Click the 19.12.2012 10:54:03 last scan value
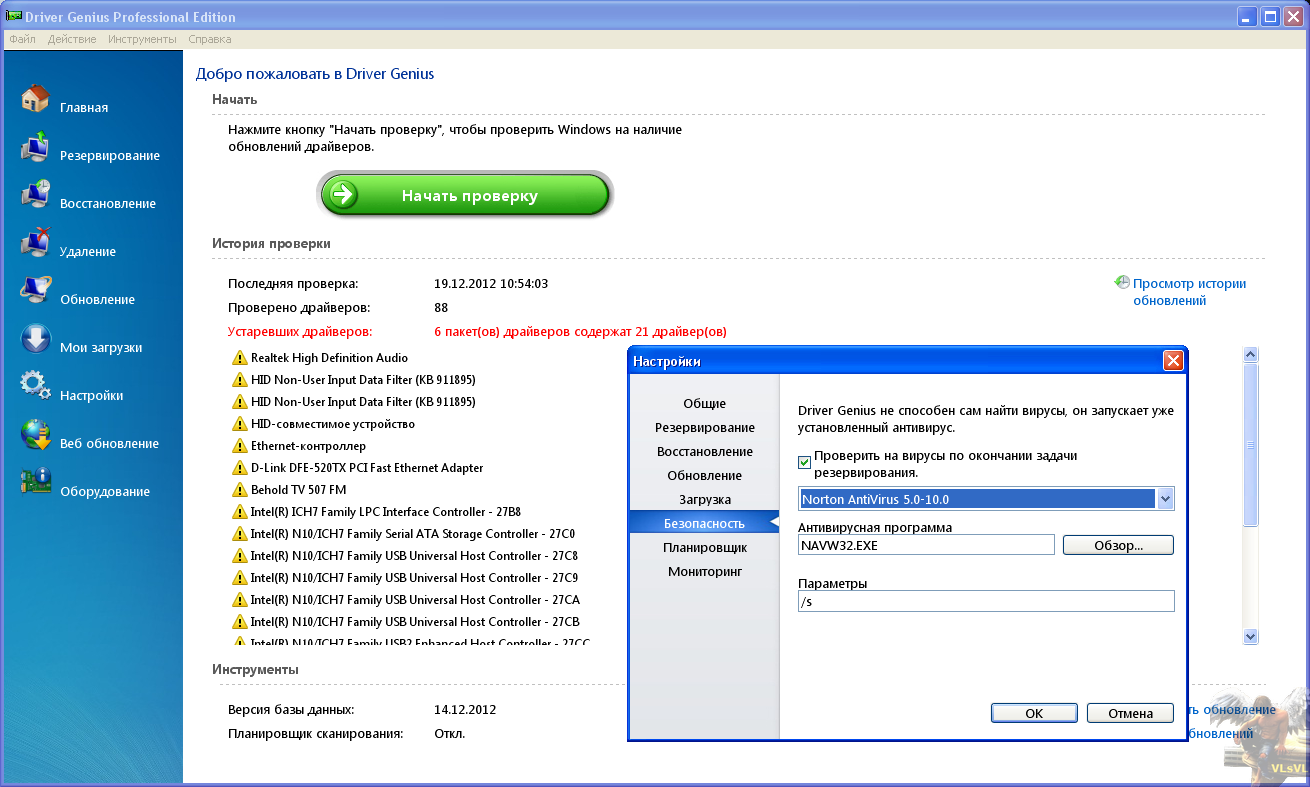This screenshot has height=787, width=1310. pyautogui.click(x=491, y=283)
